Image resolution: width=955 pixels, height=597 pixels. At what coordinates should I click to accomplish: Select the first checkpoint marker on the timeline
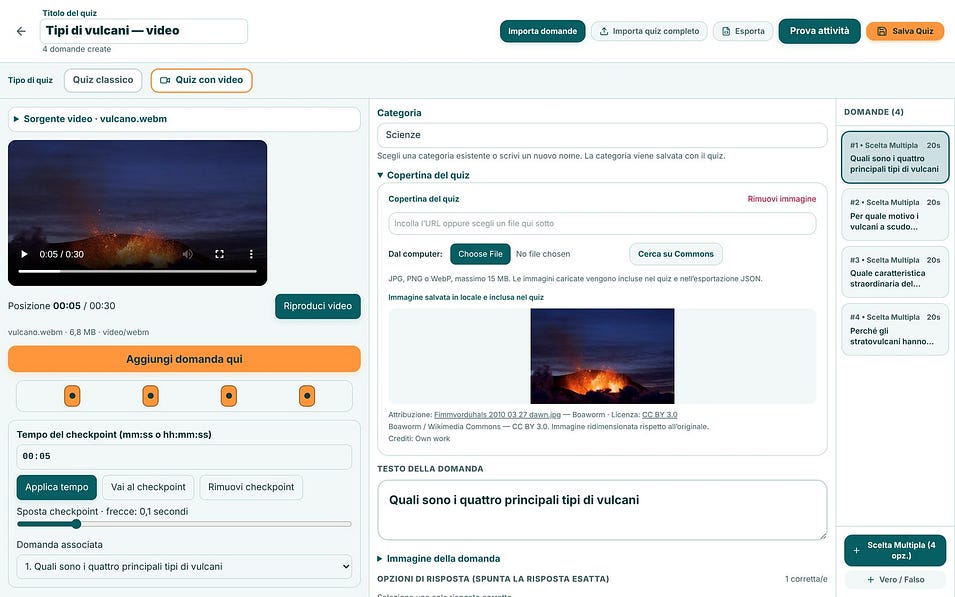click(x=72, y=396)
